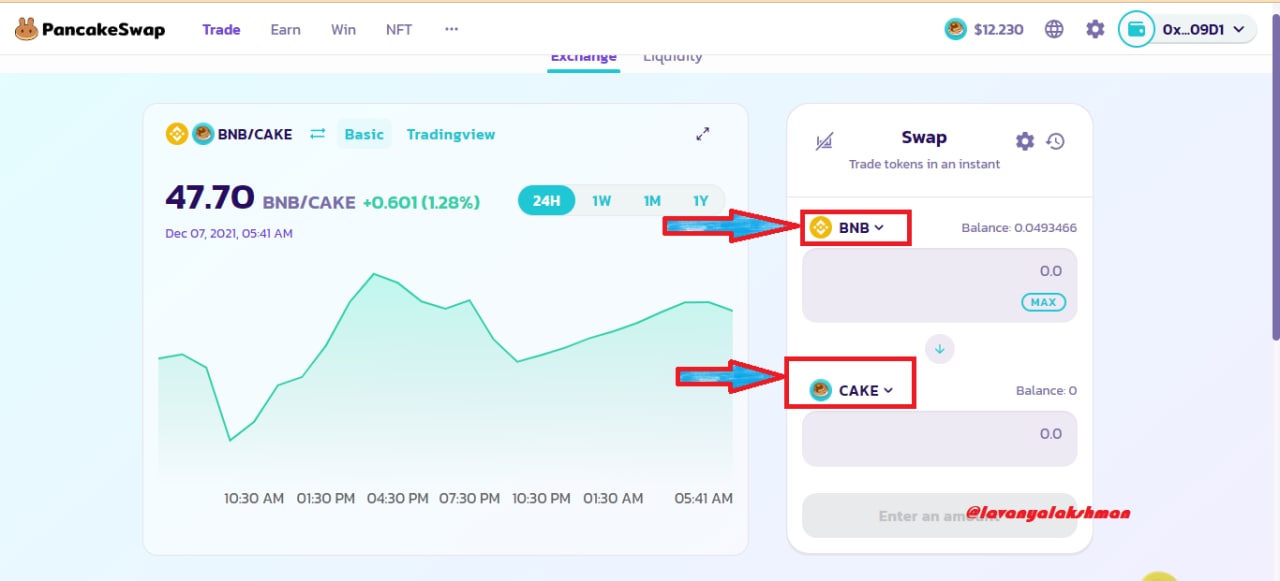Open the CAKE token selector dropdown

(x=851, y=391)
